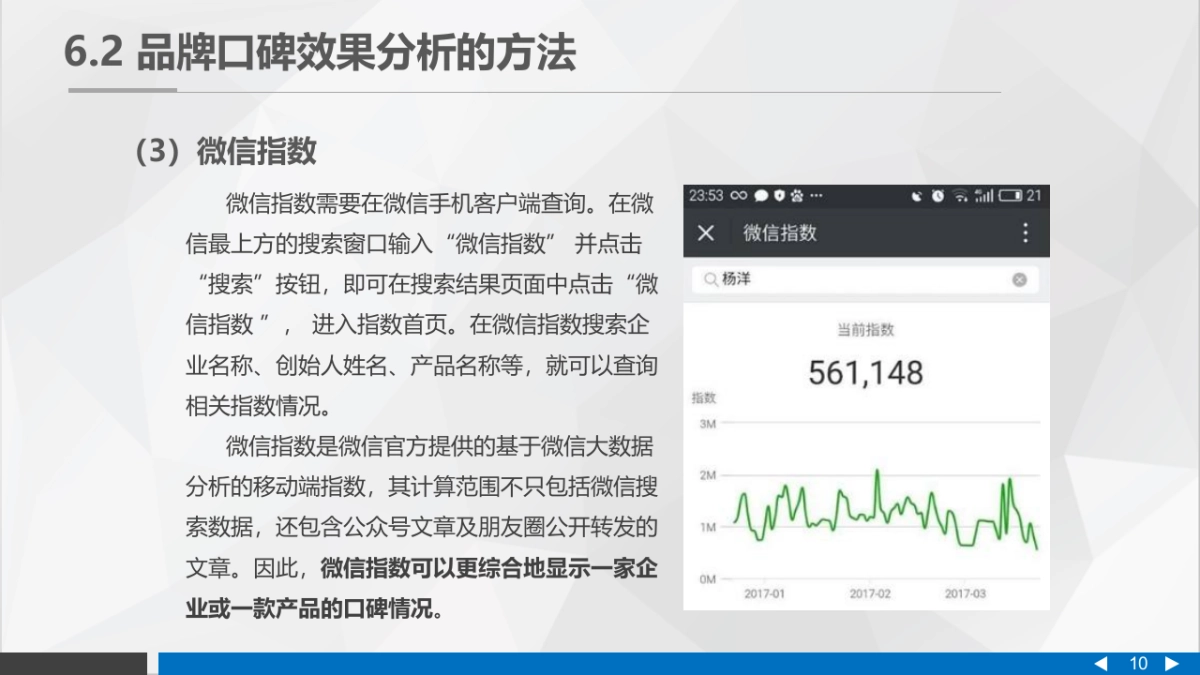Click the Wi-Fi icon in the phone status bar
Screen dimensions: 1200x675
pyautogui.click(x=959, y=194)
